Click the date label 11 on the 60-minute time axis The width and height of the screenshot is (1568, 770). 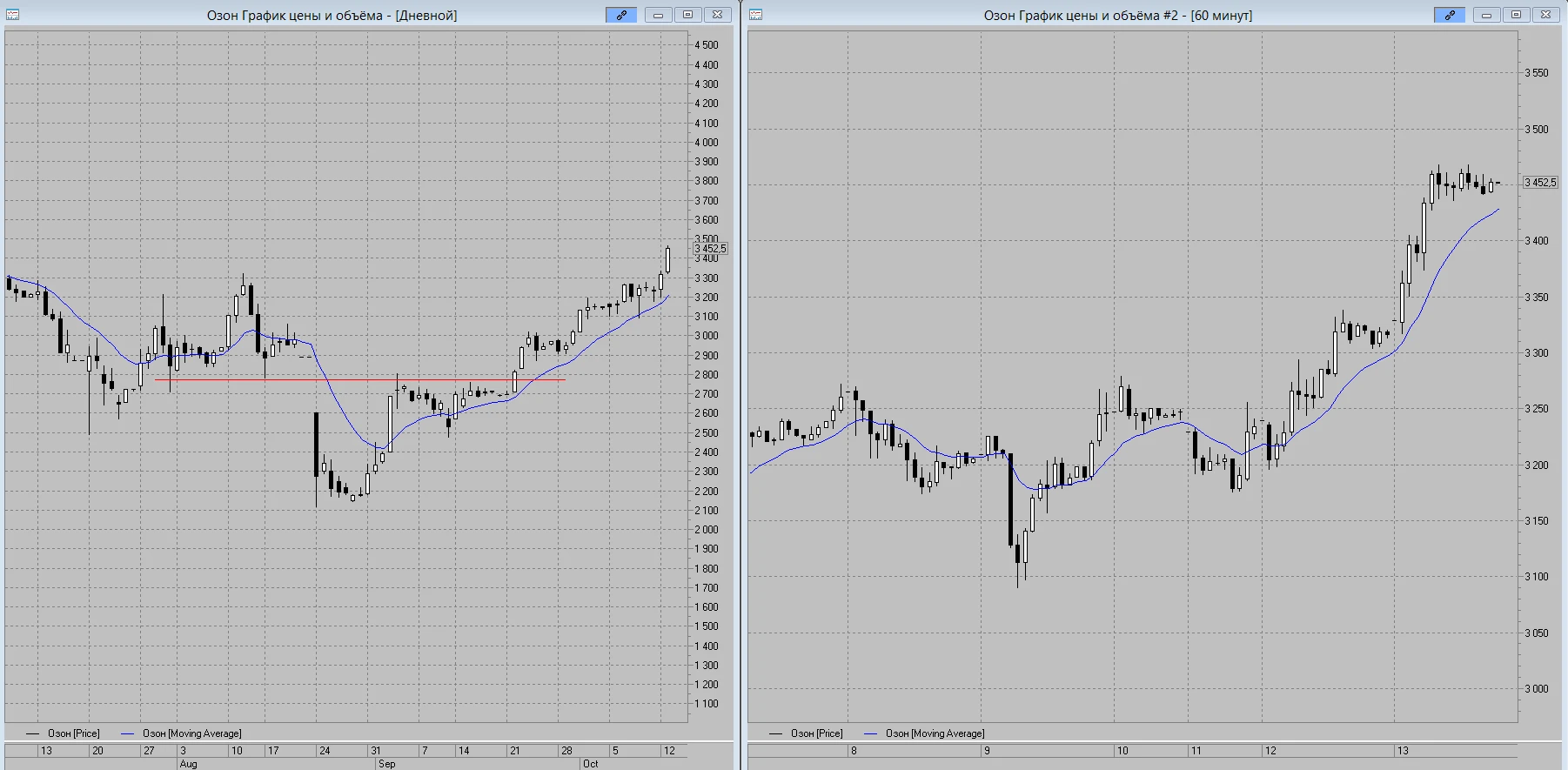point(1196,751)
